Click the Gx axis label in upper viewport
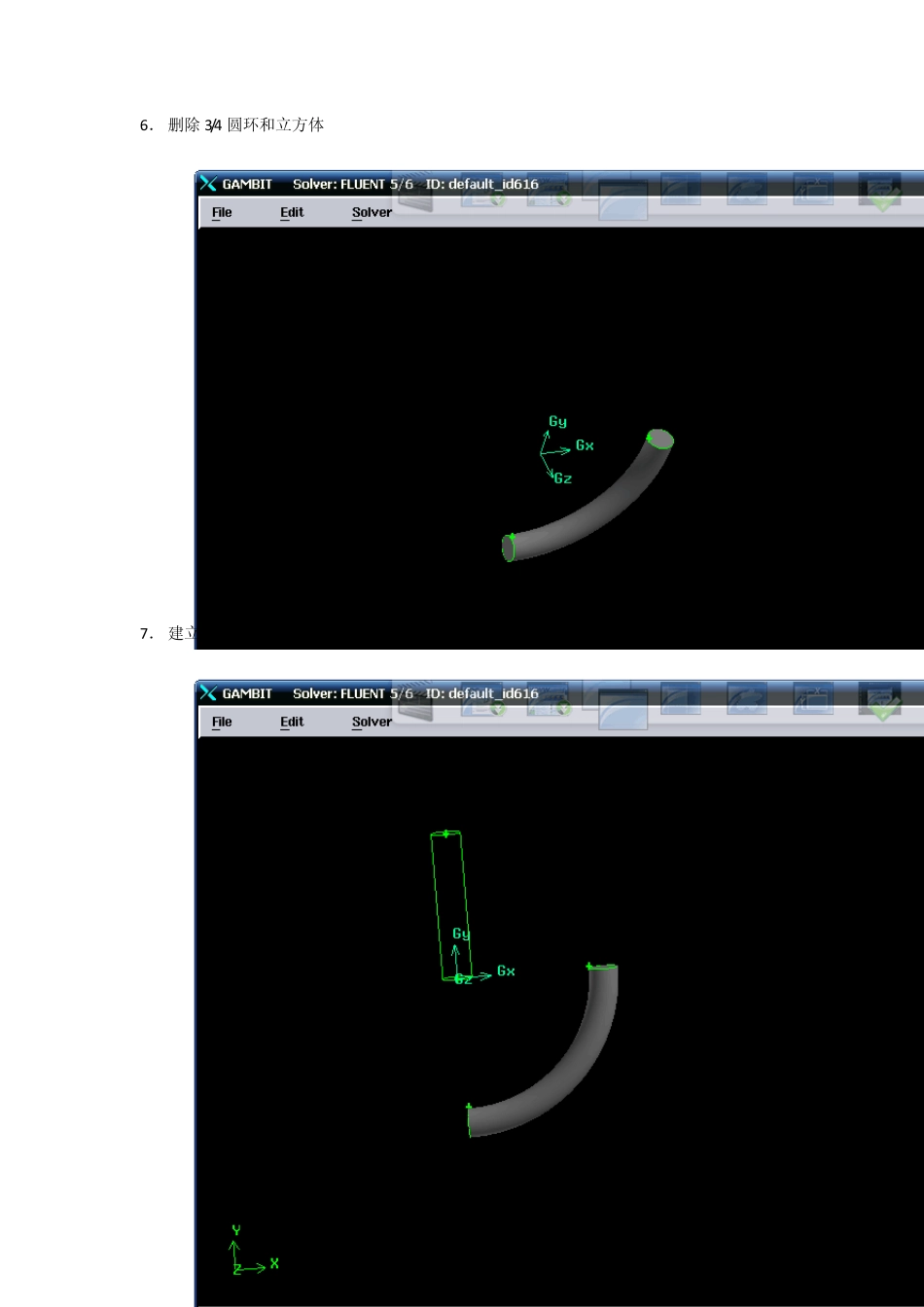 pos(585,445)
